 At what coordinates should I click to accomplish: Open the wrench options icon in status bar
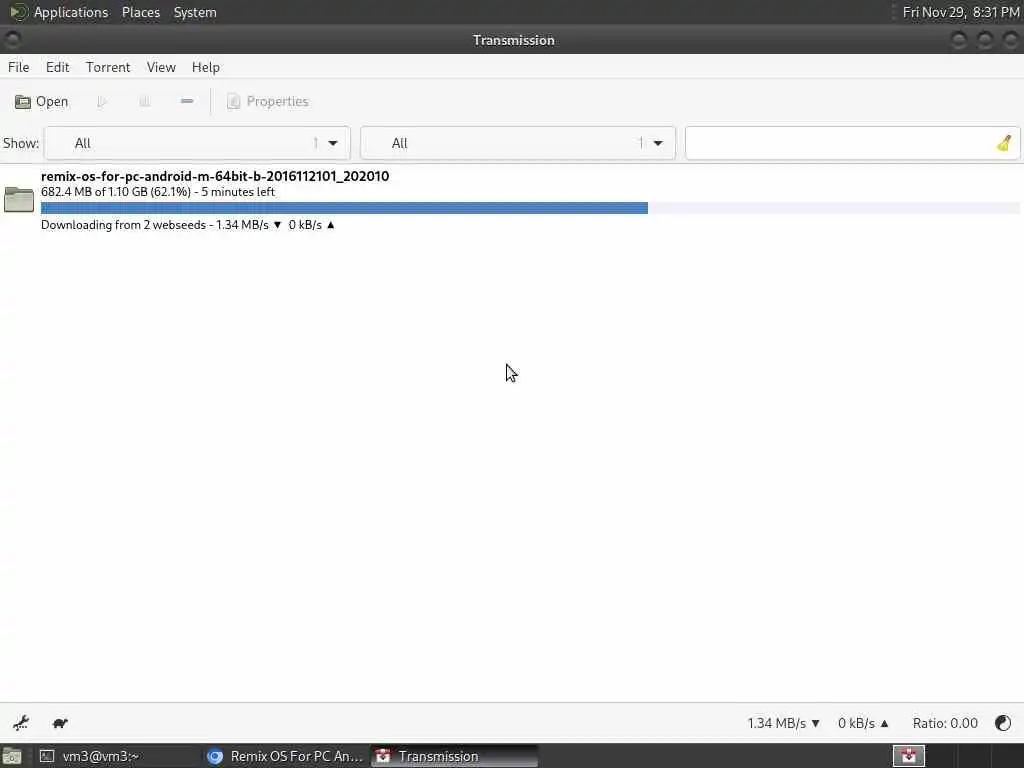(21, 723)
